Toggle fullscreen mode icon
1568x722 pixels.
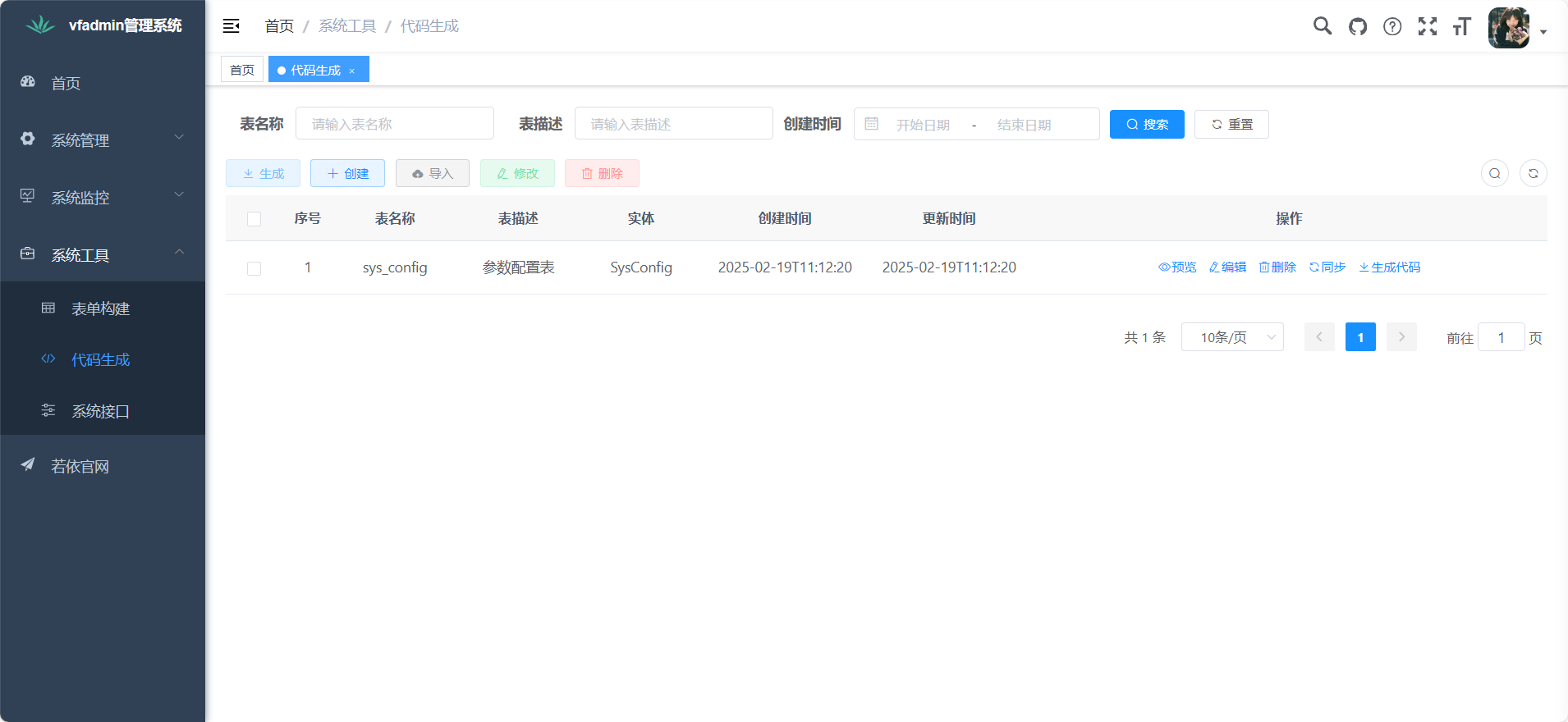(x=1428, y=26)
